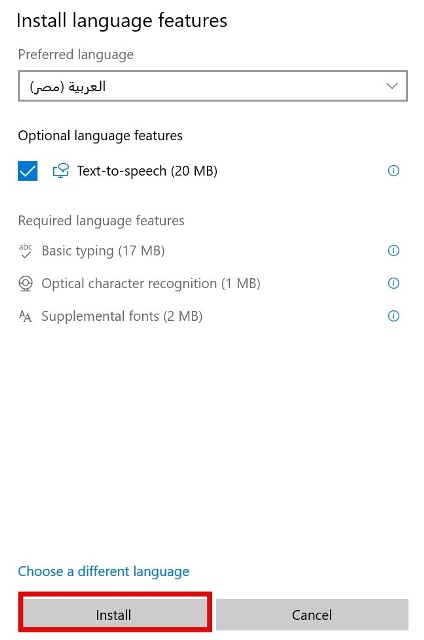Click the Supplemental fonts AA icon
The image size is (424, 640).
25,316
